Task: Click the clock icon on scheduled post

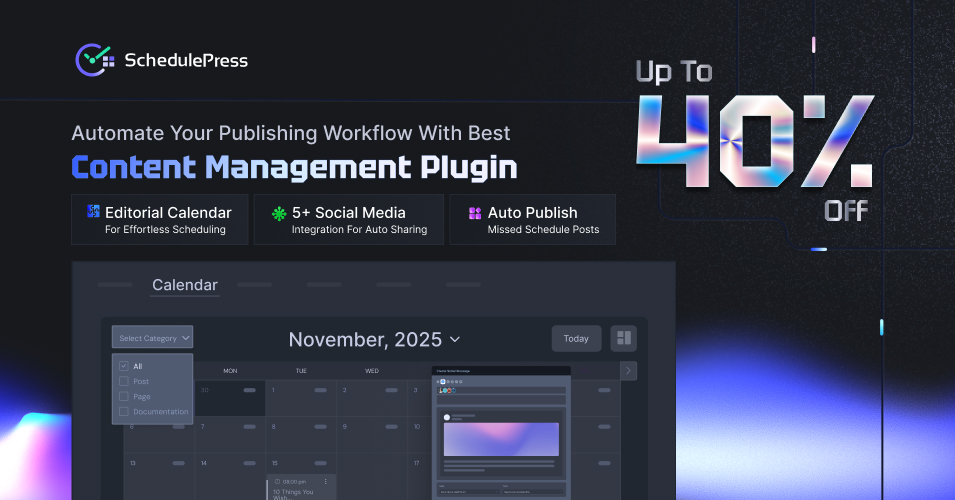Action: point(276,481)
